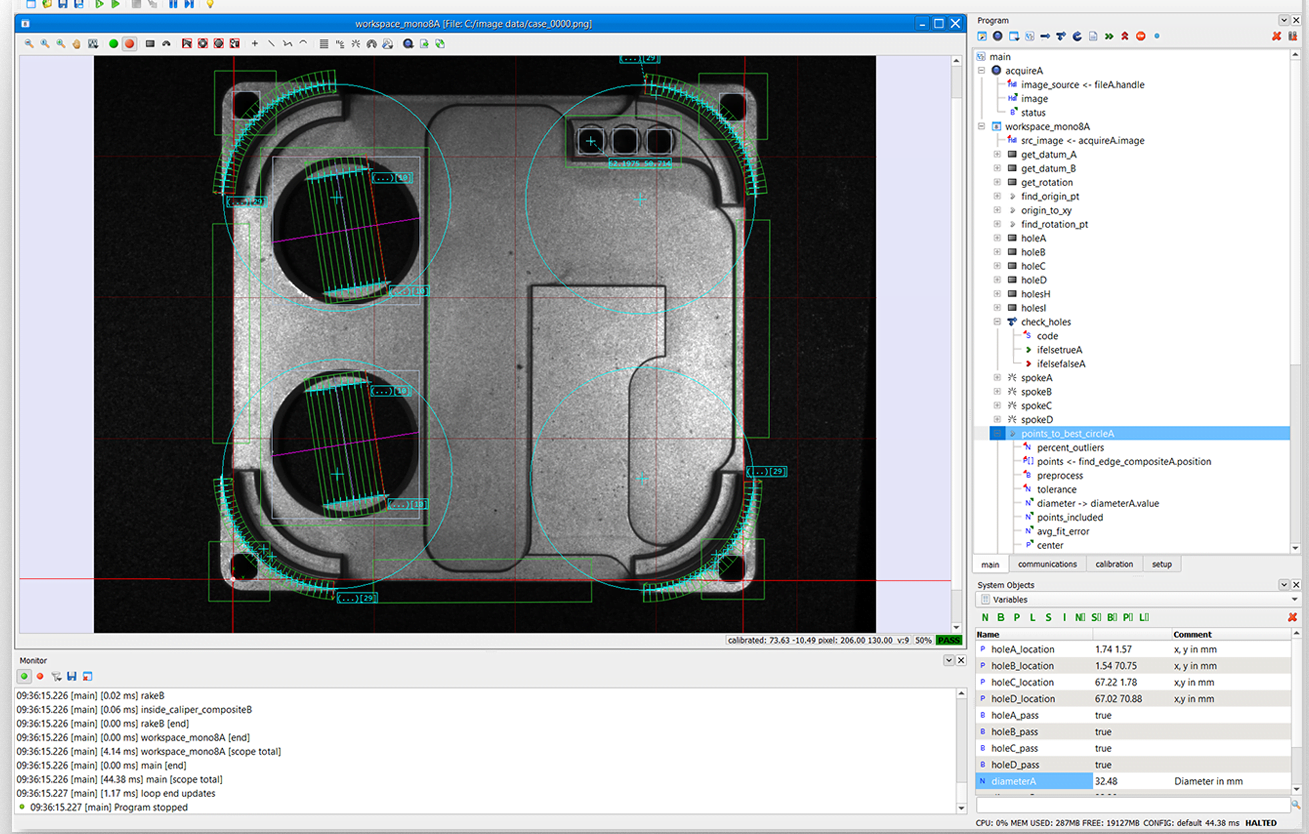Click the red delete X in Program toolbar
Image resolution: width=1309 pixels, height=834 pixels.
1277,37
